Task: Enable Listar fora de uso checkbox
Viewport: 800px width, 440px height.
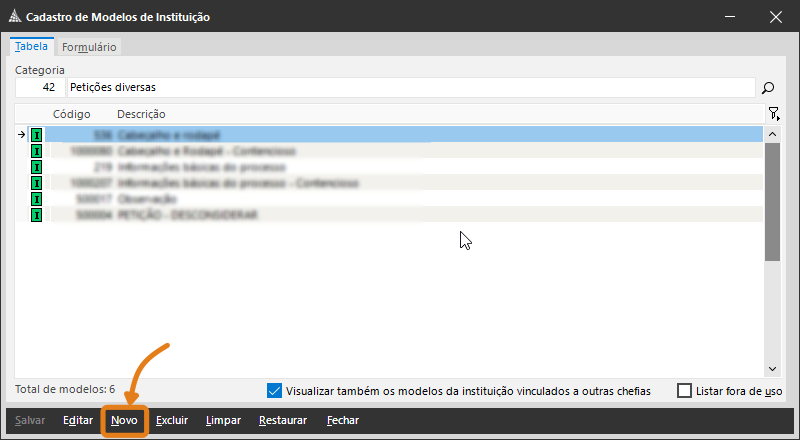Action: click(x=684, y=391)
